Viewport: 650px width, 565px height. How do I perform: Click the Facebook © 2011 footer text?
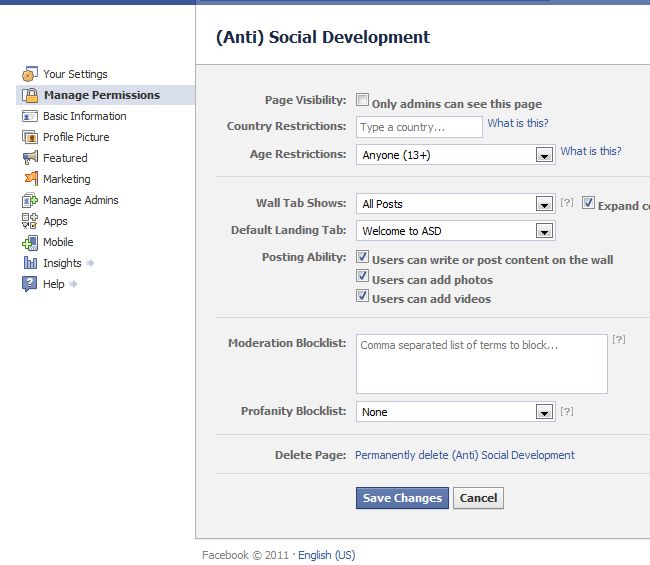click(245, 555)
